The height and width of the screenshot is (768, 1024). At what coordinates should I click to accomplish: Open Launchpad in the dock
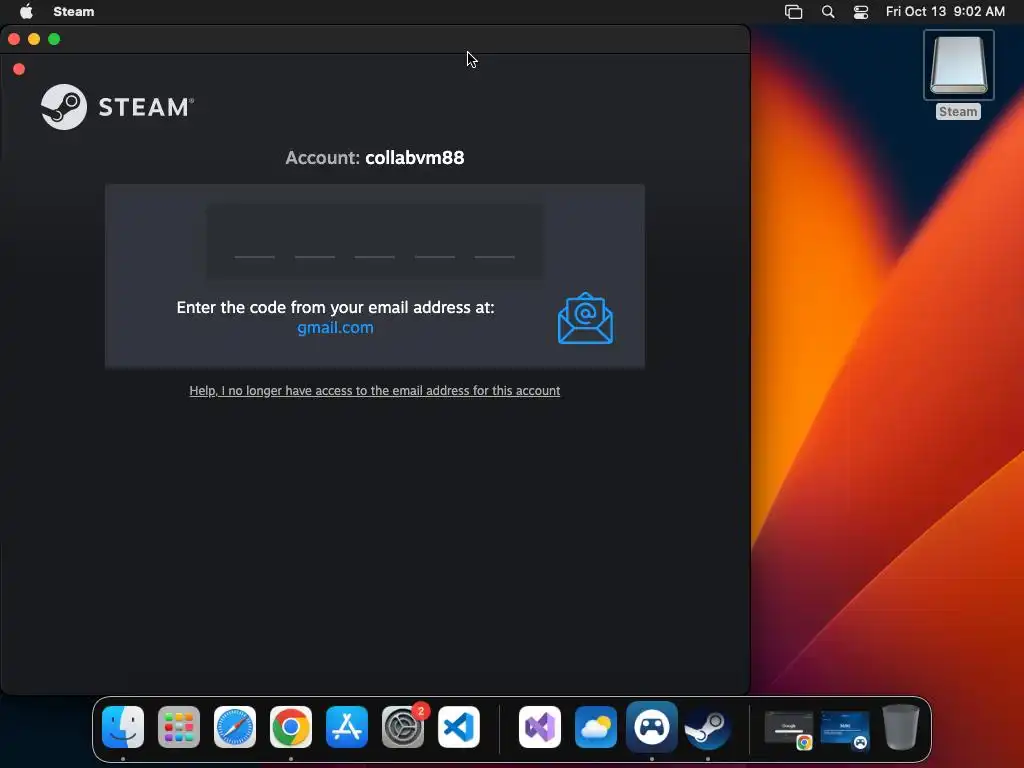(x=179, y=727)
